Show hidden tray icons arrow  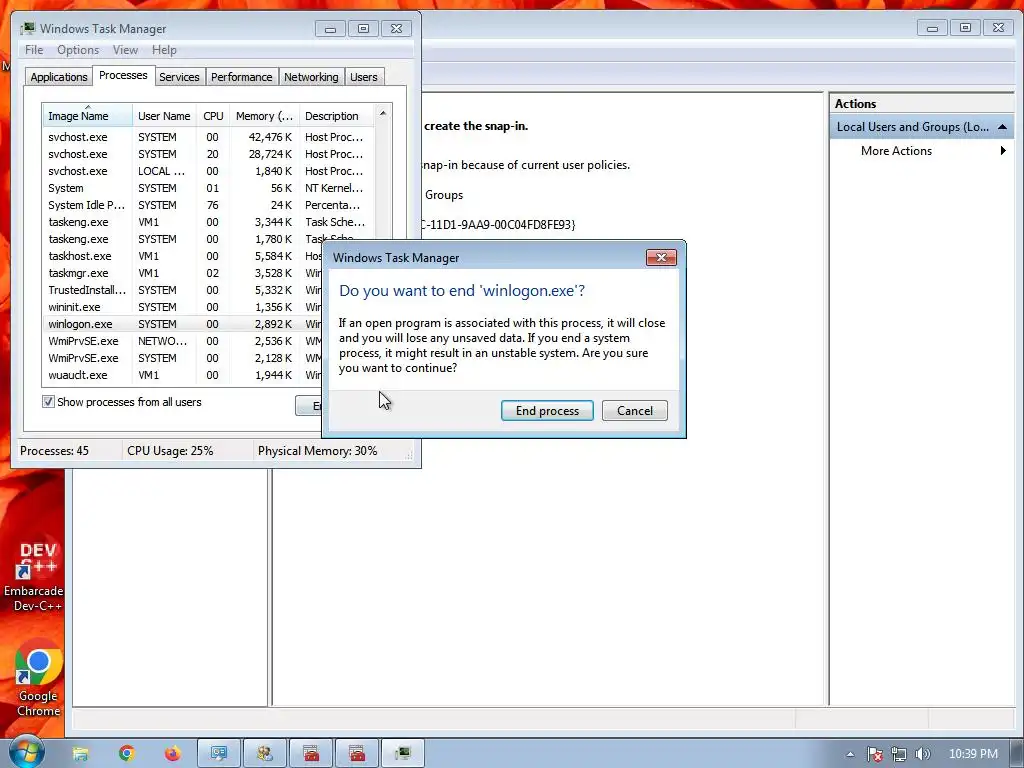tap(850, 754)
